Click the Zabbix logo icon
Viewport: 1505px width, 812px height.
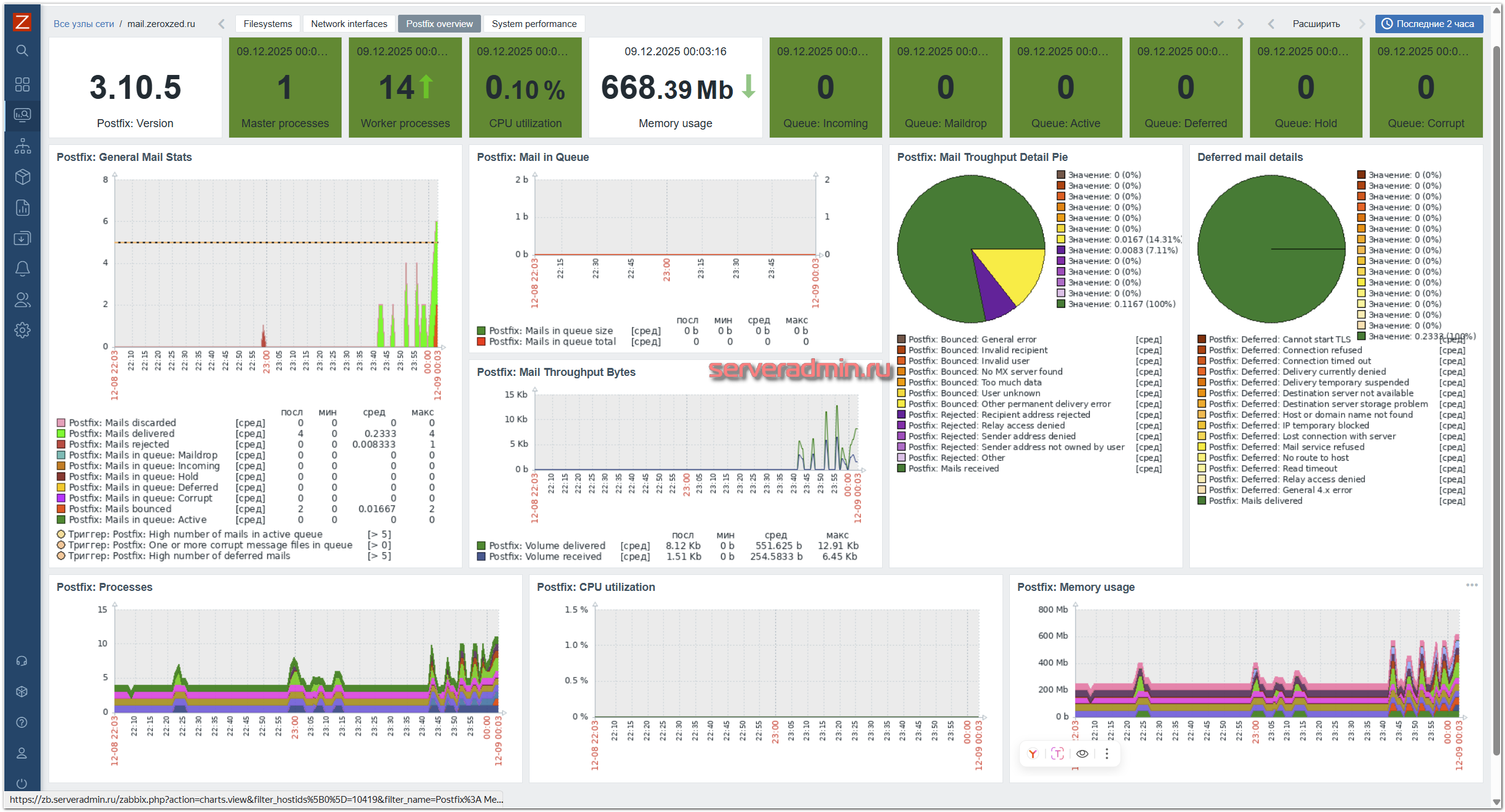(x=22, y=23)
